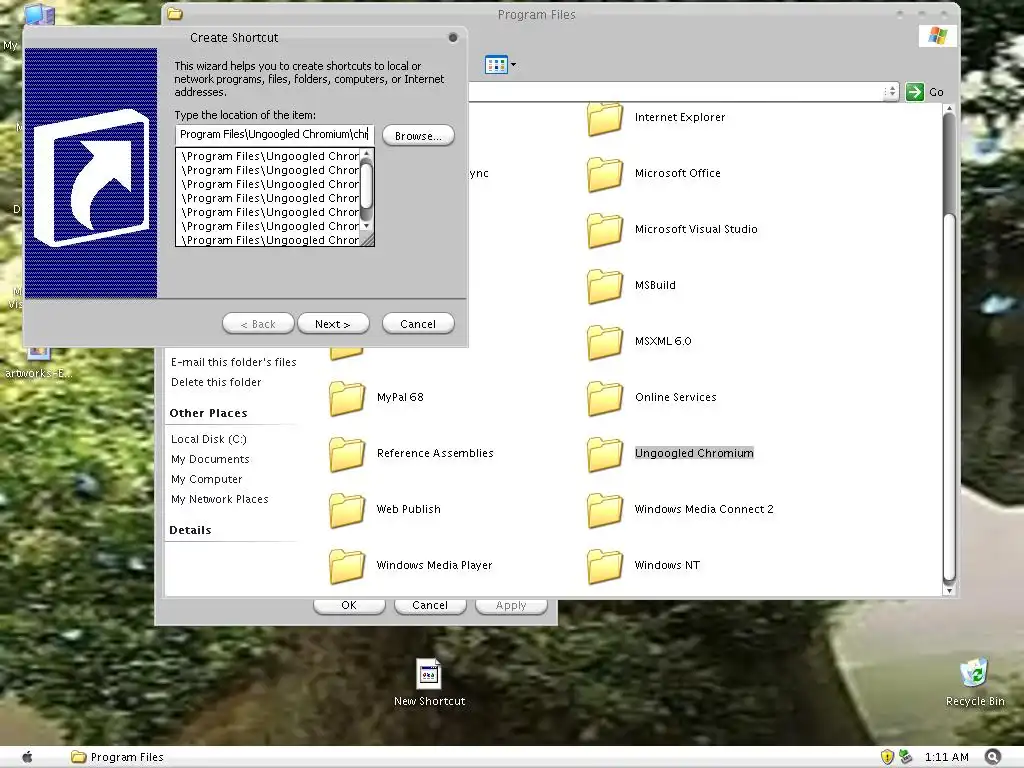1024x768 pixels.
Task: Select the Reference Assemblies folder icon
Action: point(347,455)
